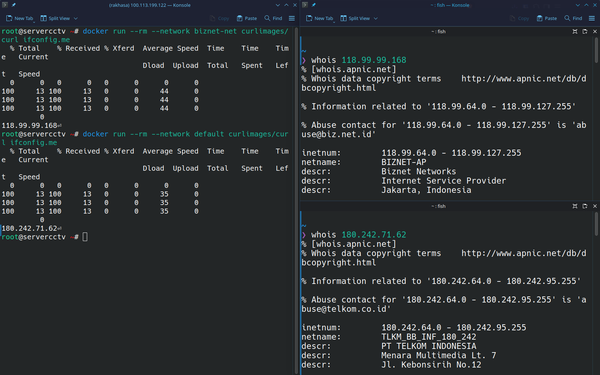Click Split View in the 100.113.199.122 Konsole window
600x375 pixels.
tap(55, 18)
